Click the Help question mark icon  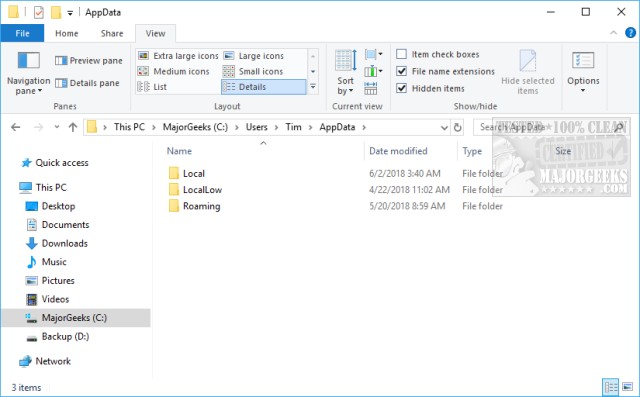631,33
